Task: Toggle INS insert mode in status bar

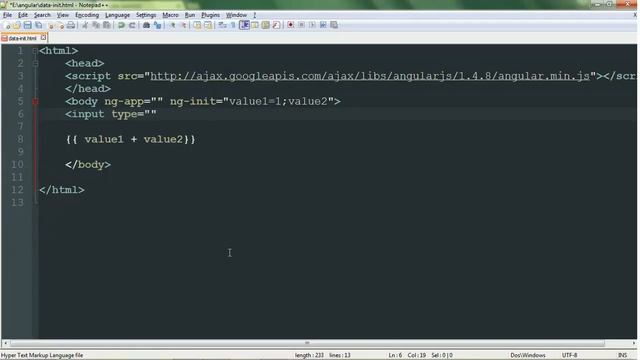Action: click(x=622, y=356)
